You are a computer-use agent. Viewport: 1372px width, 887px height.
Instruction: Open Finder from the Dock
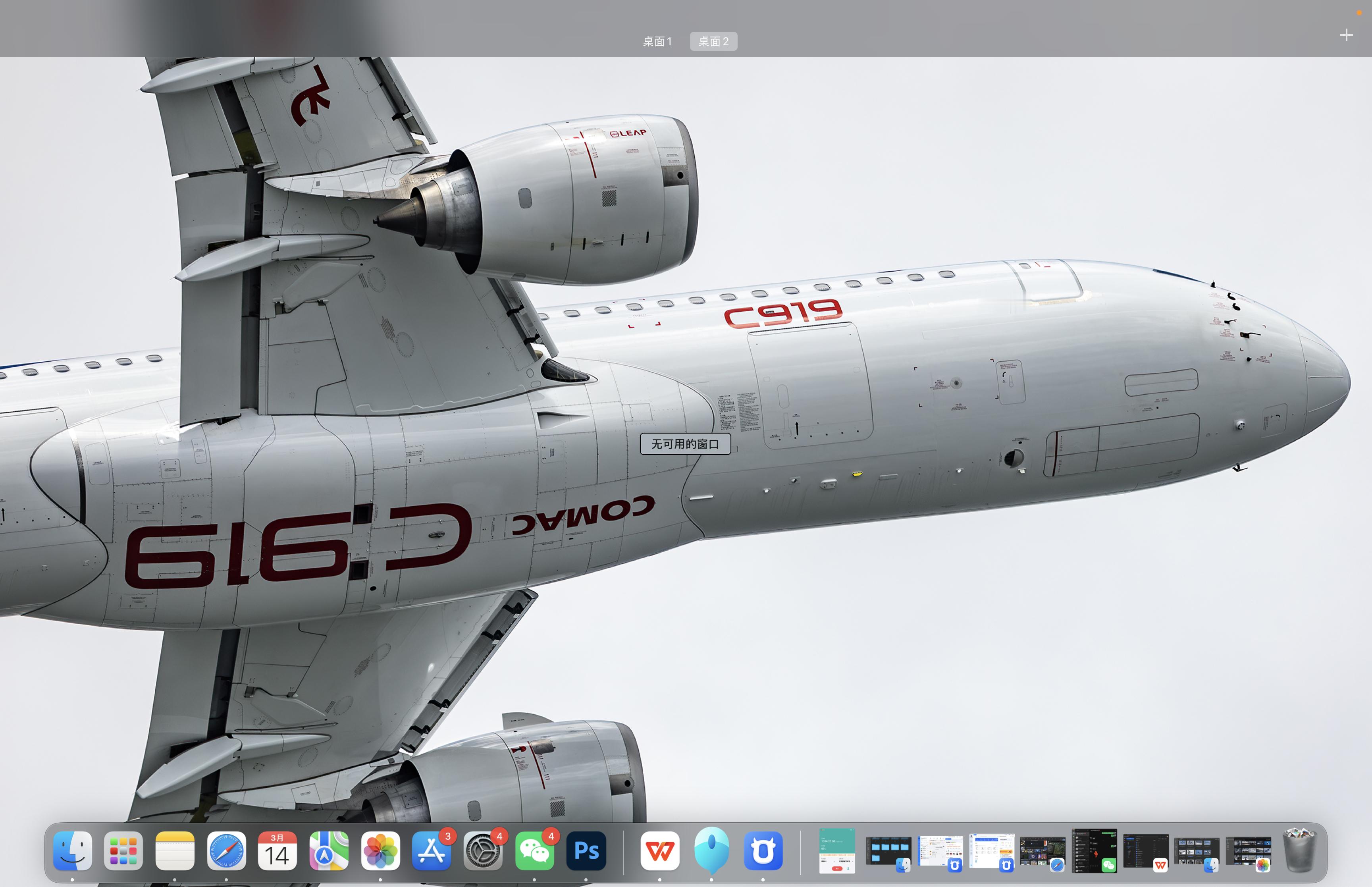(x=73, y=850)
